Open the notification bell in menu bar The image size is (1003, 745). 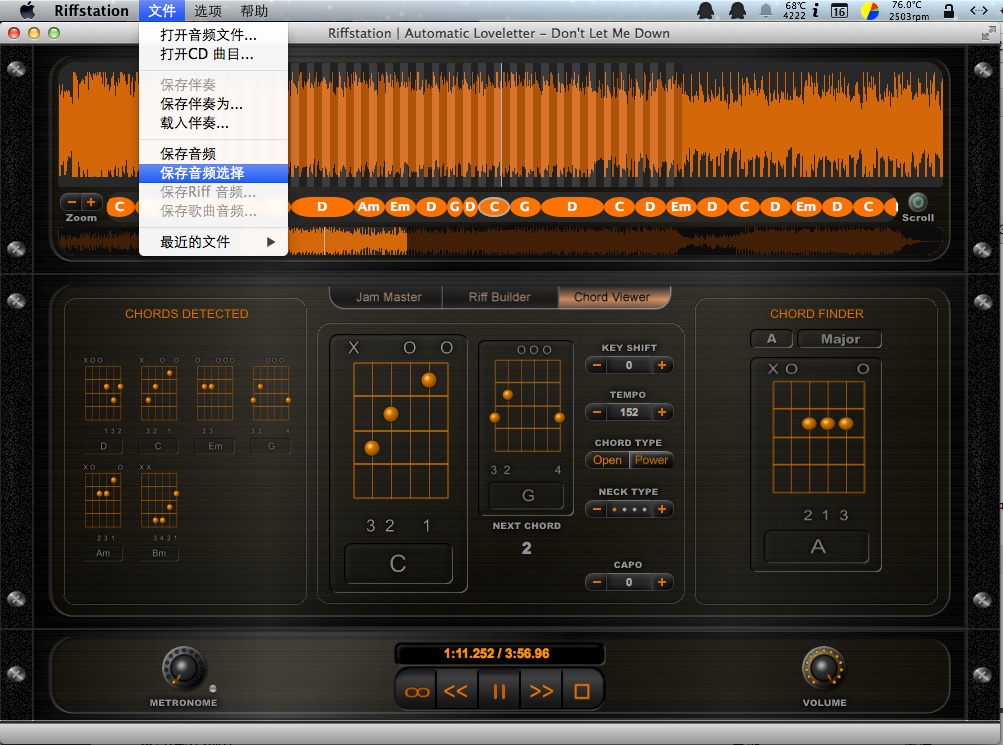[766, 11]
